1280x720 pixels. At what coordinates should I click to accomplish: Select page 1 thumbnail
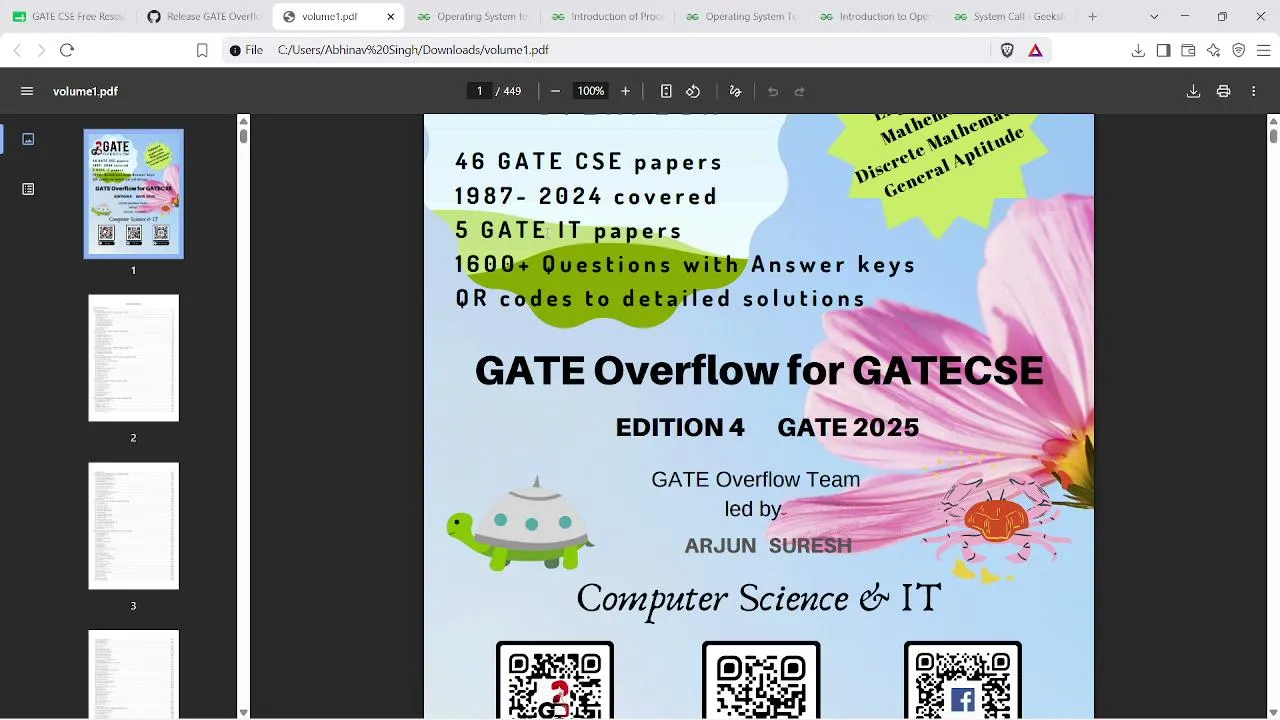[x=133, y=194]
